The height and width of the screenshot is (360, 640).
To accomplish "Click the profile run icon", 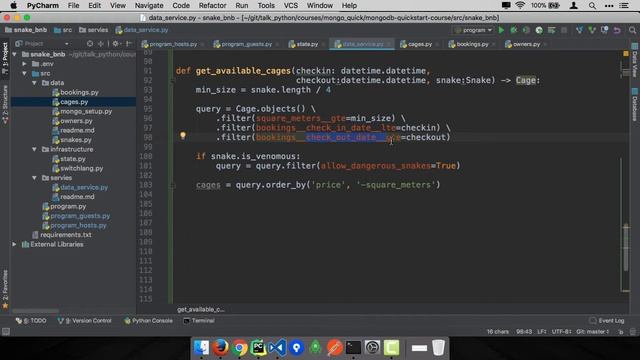I will (539, 30).
